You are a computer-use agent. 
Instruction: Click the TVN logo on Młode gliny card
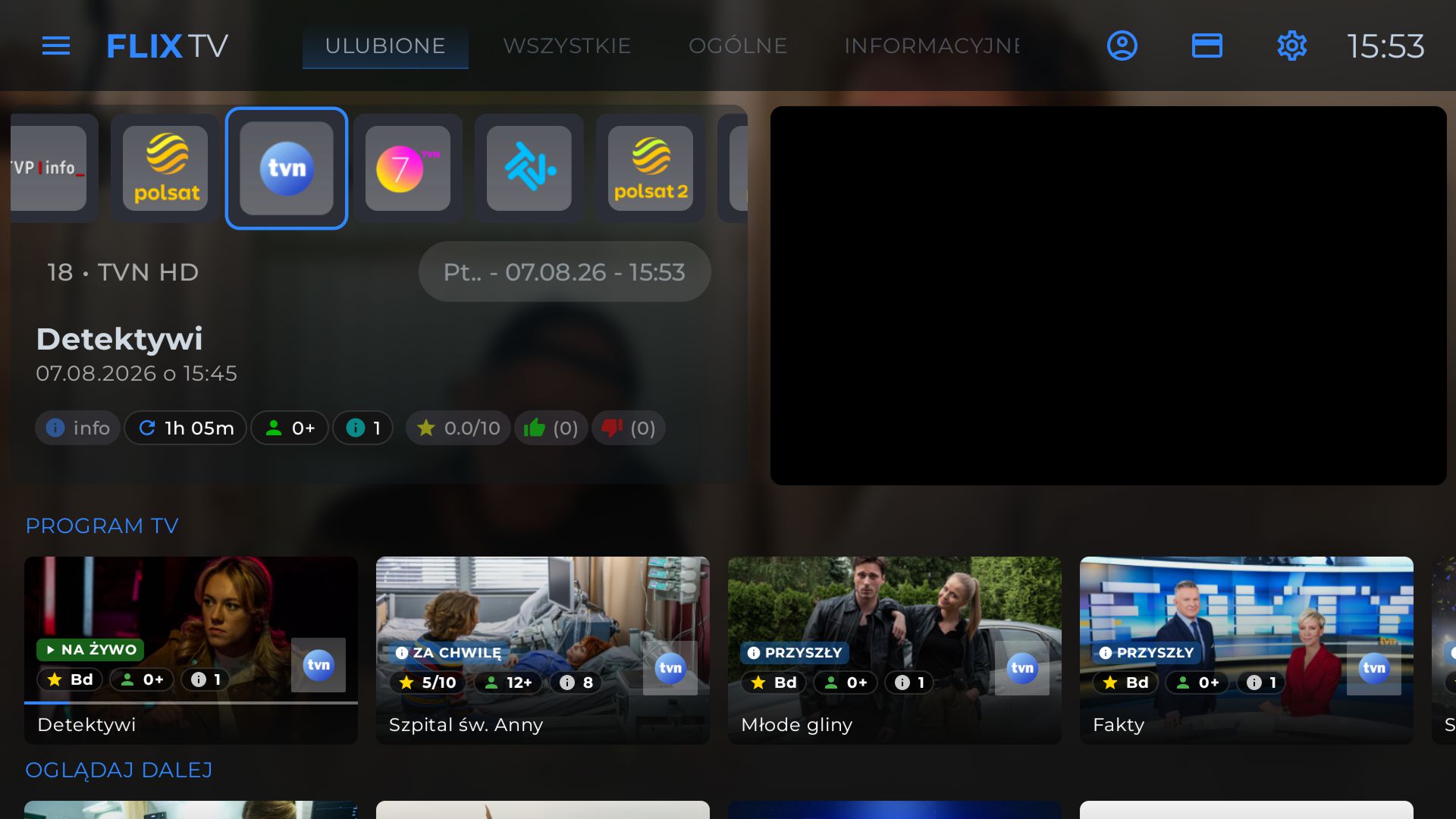click(x=1022, y=668)
